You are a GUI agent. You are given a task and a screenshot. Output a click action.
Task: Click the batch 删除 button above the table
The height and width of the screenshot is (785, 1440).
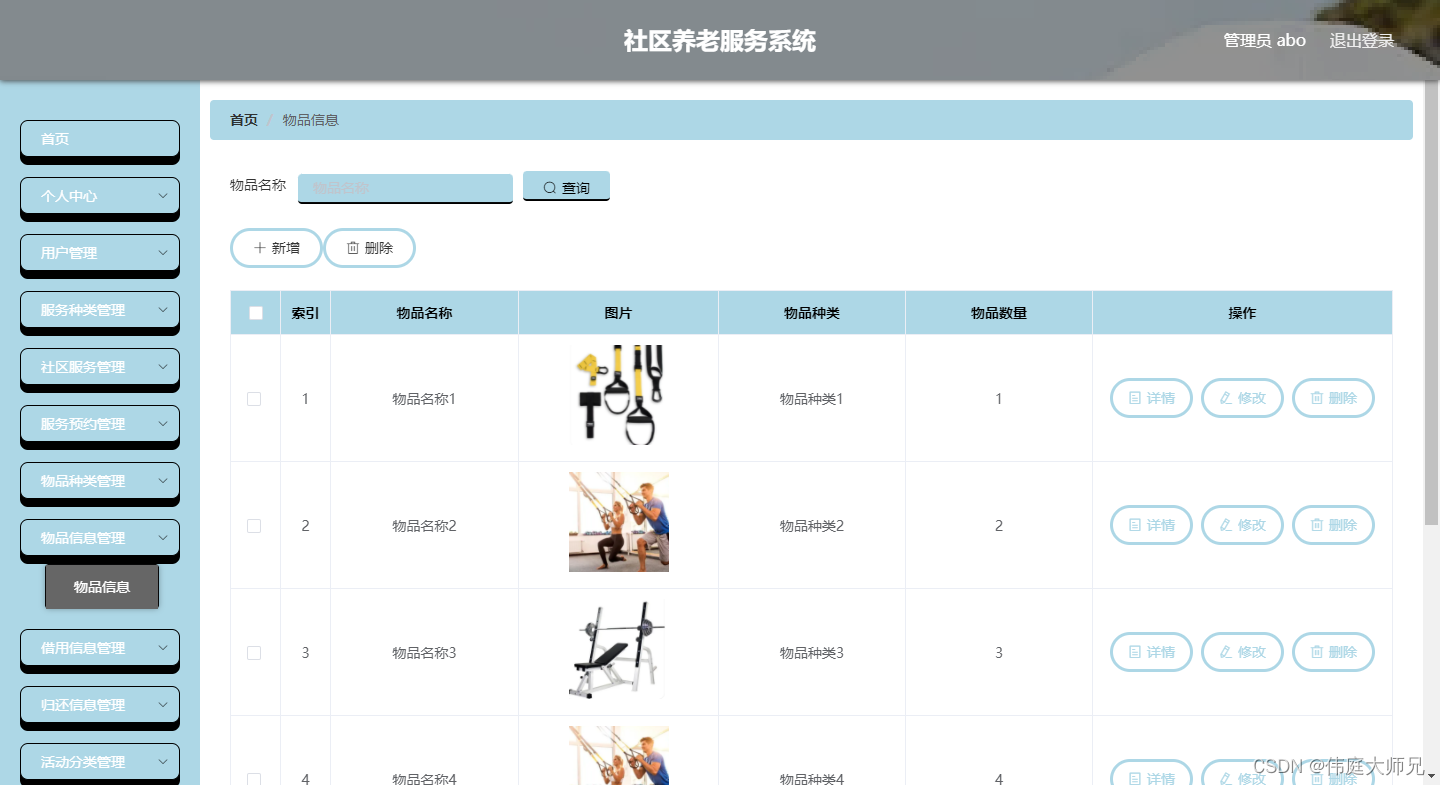tap(369, 248)
